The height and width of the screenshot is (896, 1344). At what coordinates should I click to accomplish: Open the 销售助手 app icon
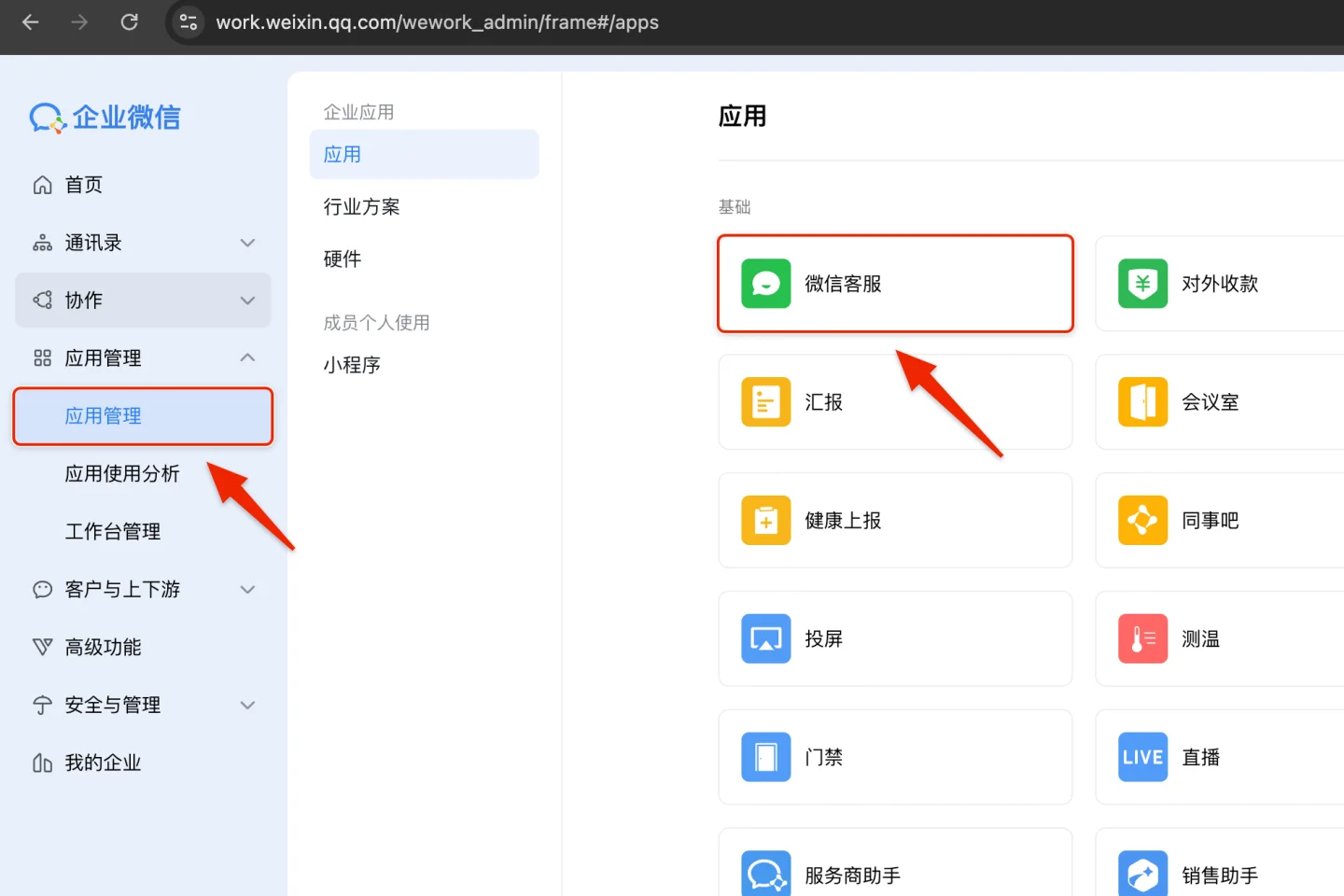tap(1143, 874)
